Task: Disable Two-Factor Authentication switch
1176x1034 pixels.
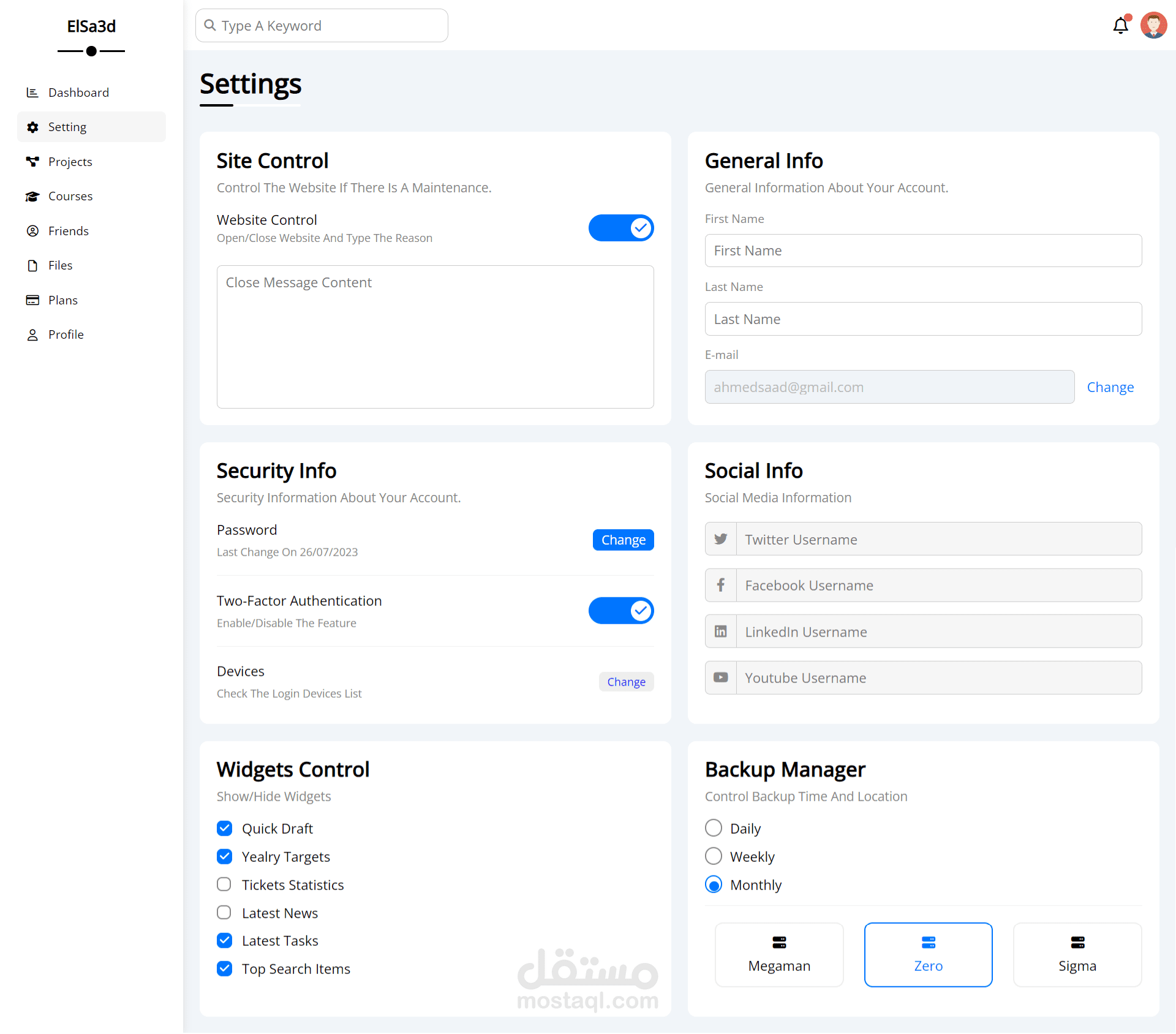Action: tap(620, 611)
